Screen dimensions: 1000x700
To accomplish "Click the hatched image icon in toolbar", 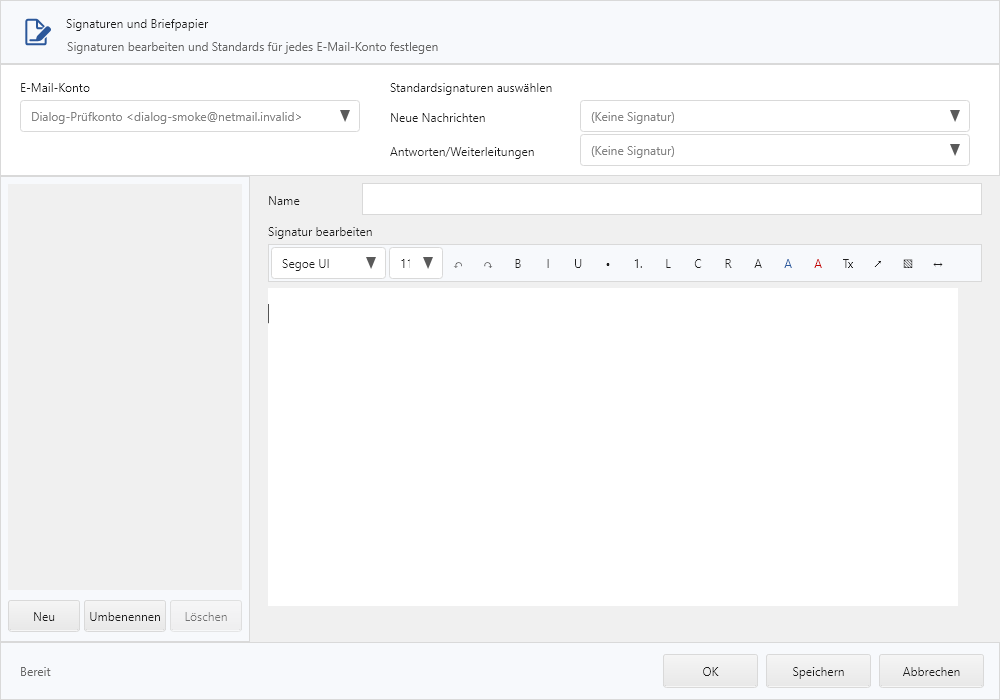I will 908,264.
